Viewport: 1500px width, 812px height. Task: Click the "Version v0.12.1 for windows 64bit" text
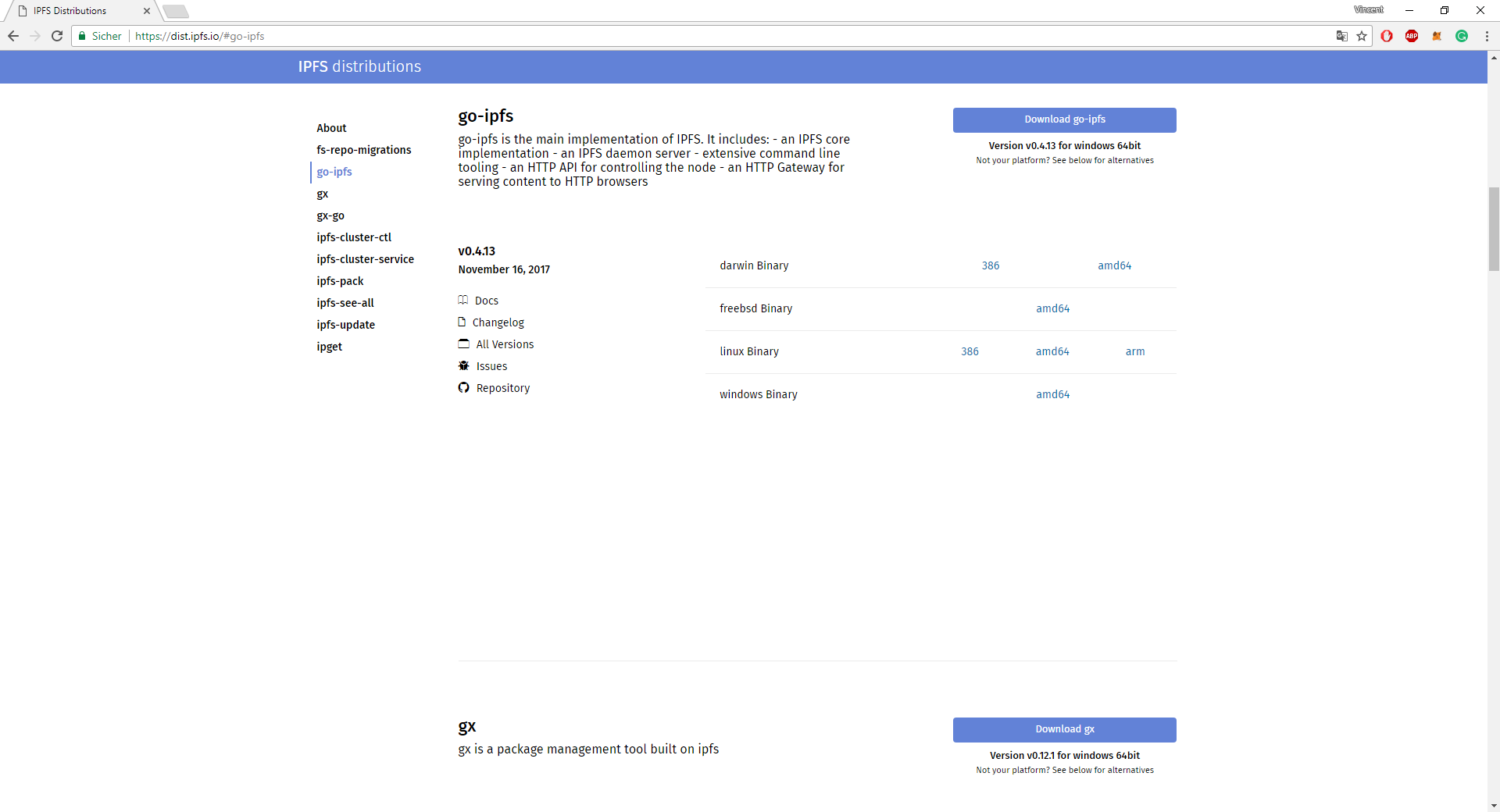coord(1065,756)
